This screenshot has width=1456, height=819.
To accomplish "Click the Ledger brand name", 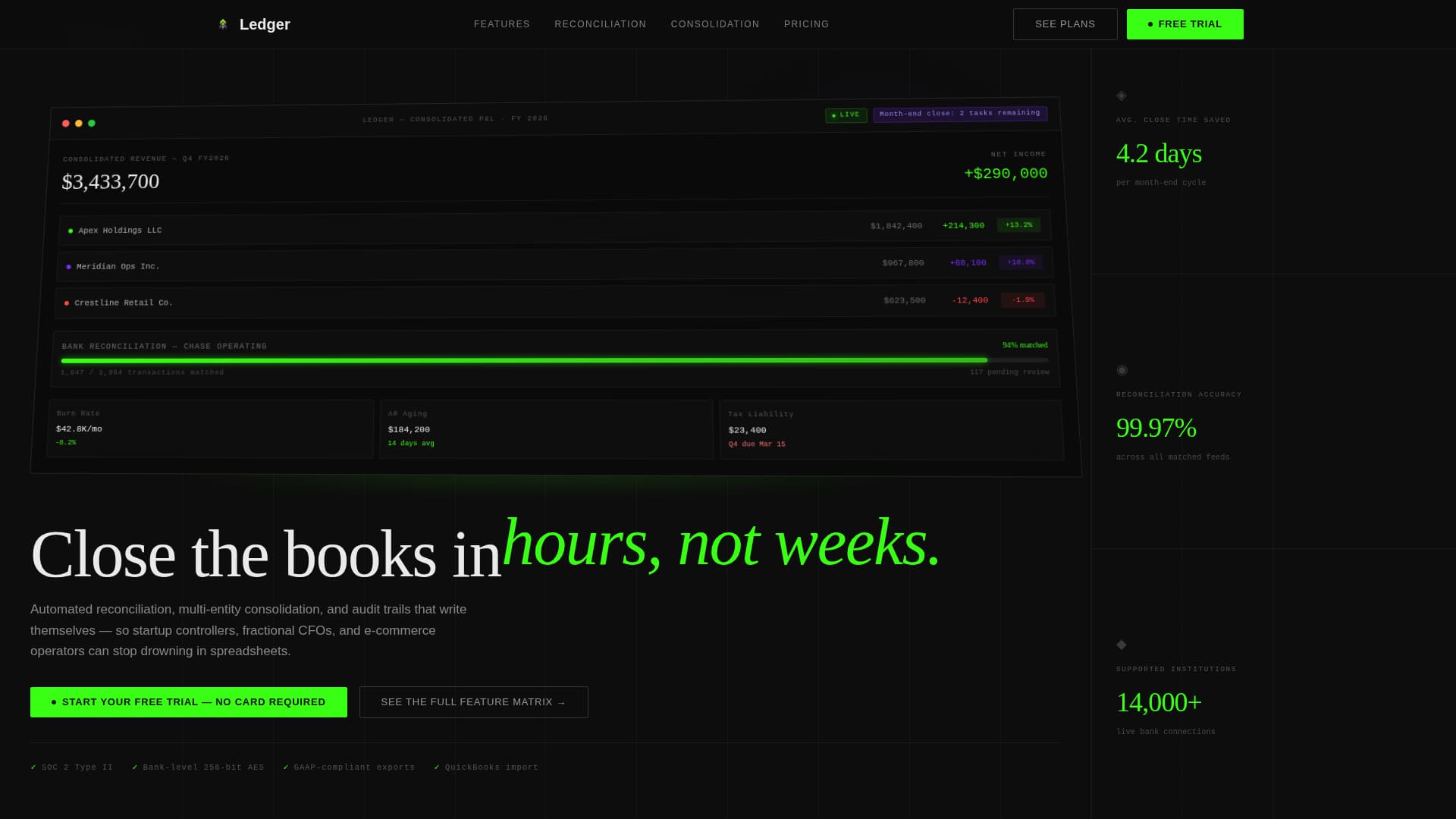I will [265, 24].
